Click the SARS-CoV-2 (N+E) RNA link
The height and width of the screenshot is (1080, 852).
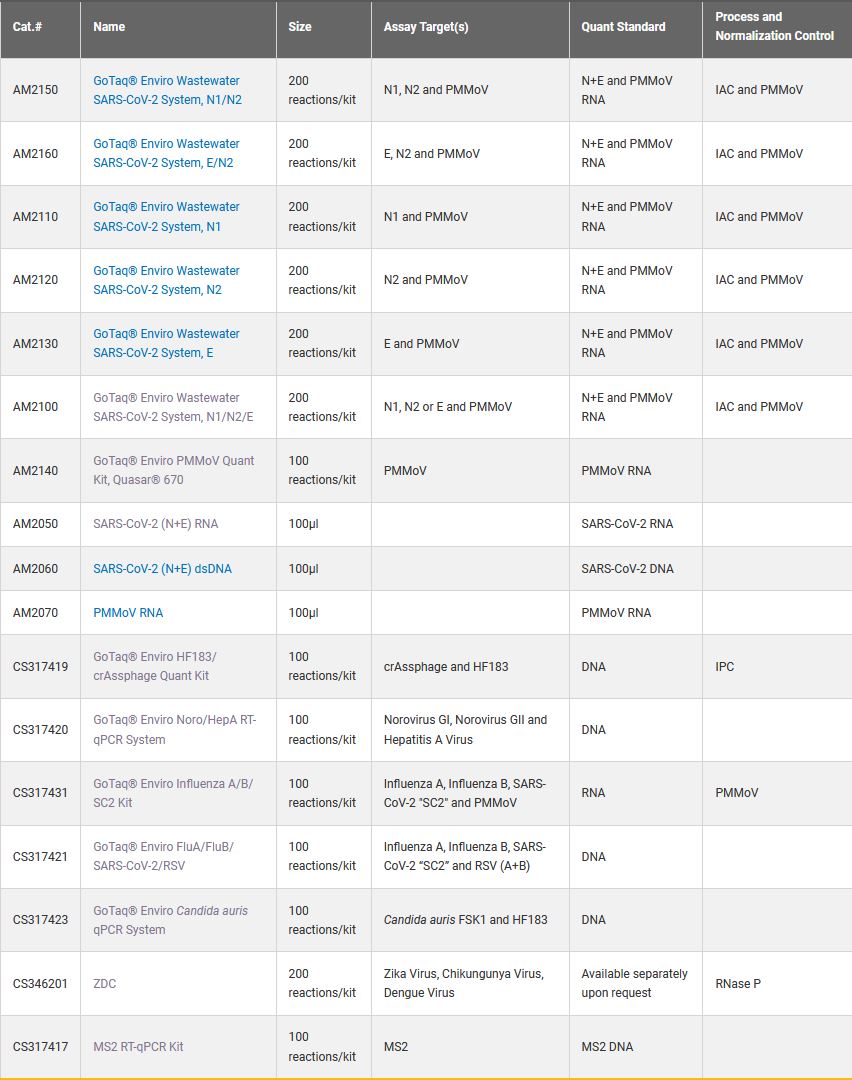point(155,524)
